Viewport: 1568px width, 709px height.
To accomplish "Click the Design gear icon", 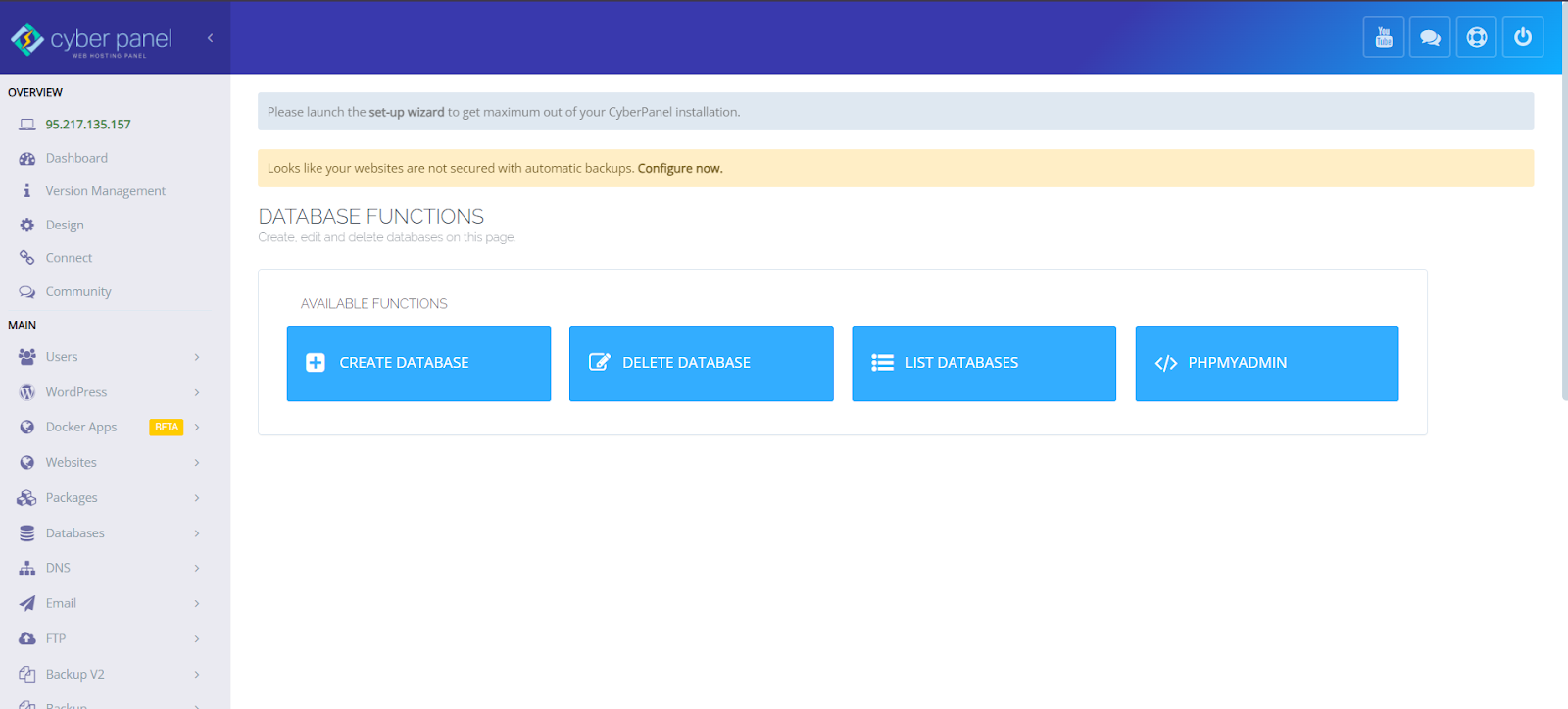I will click(x=27, y=225).
